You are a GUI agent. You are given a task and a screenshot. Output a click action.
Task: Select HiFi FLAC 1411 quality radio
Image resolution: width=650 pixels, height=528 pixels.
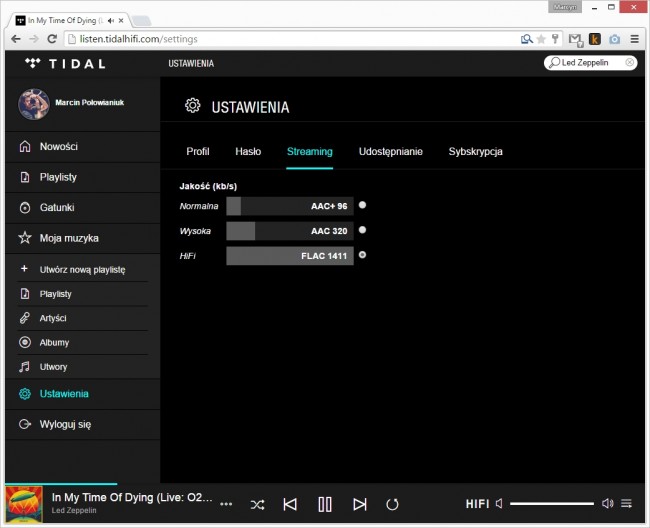[x=362, y=255]
